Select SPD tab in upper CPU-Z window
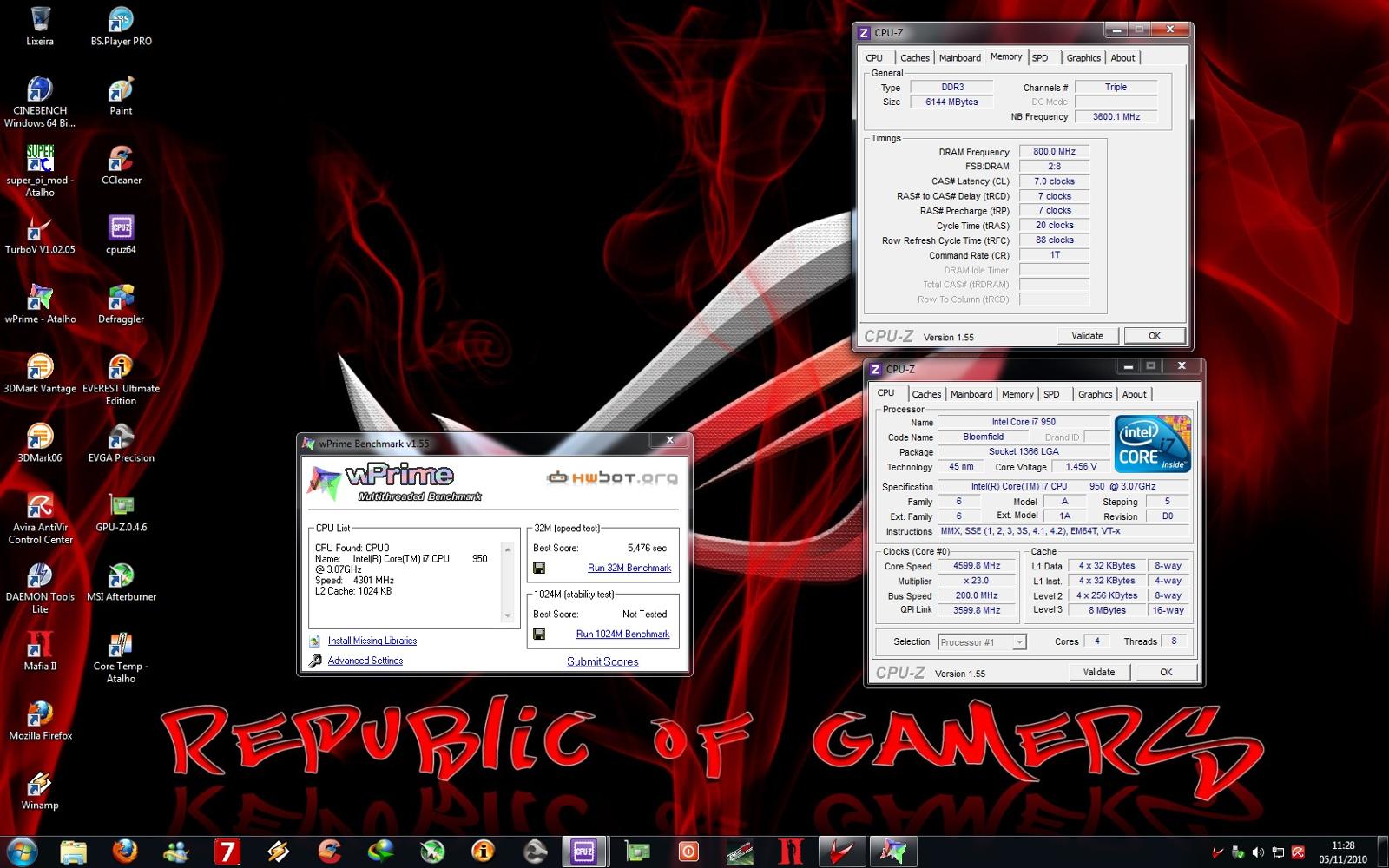Image resolution: width=1389 pixels, height=868 pixels. [1040, 58]
